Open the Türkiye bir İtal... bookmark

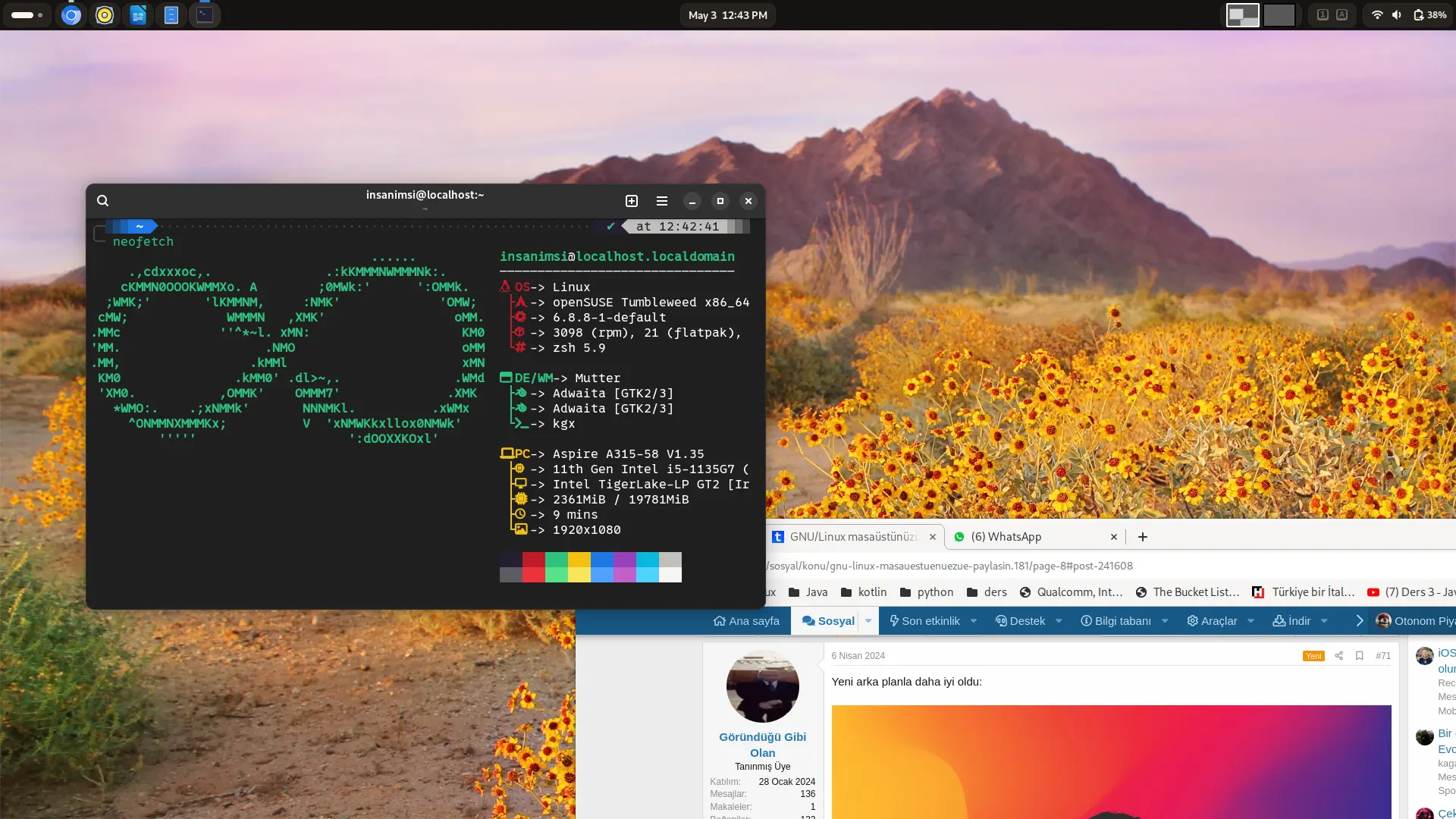point(1304,592)
